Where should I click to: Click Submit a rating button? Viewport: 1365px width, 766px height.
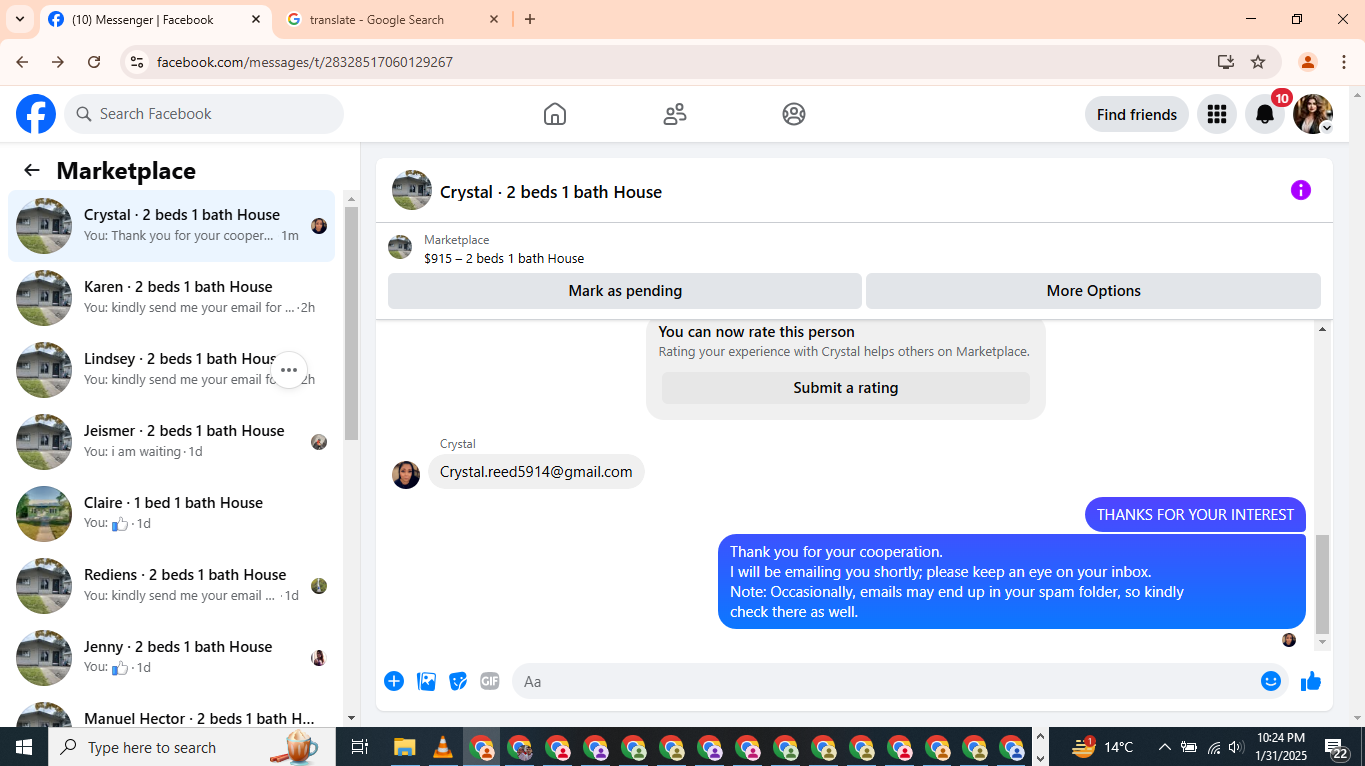[x=846, y=388]
